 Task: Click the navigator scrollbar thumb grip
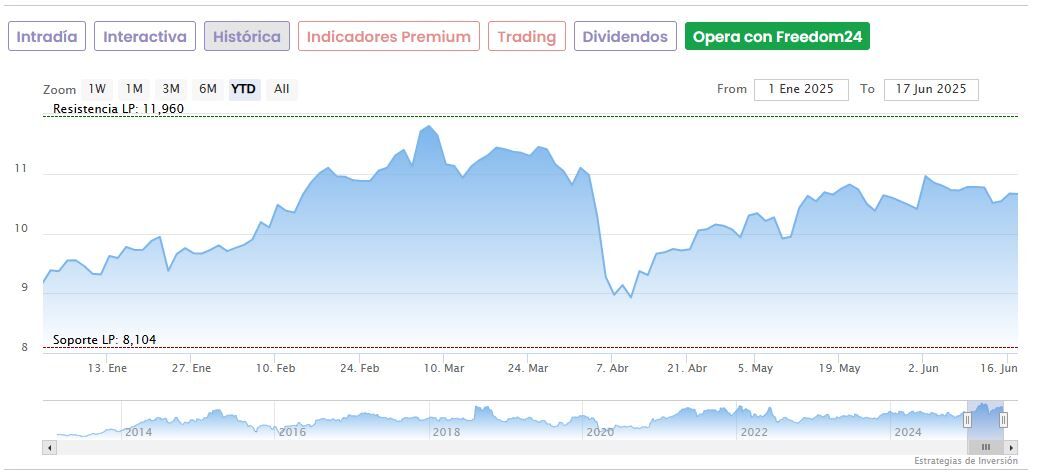click(x=985, y=447)
